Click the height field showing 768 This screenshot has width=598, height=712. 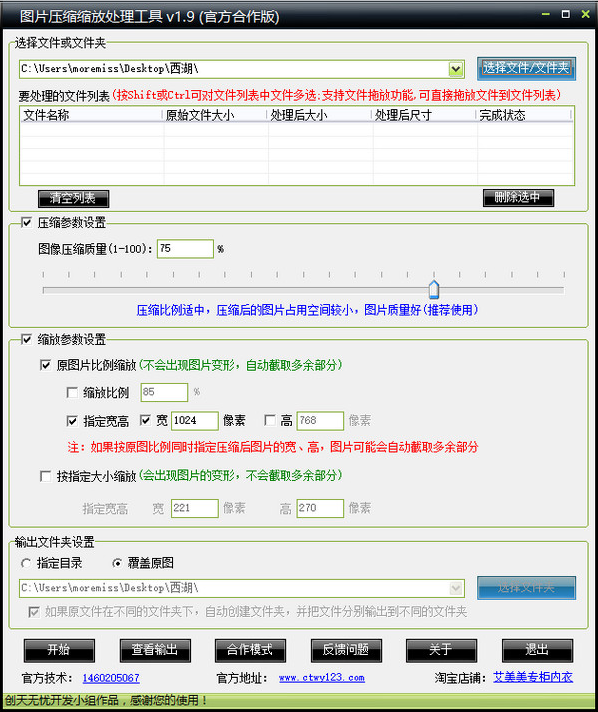pyautogui.click(x=320, y=421)
